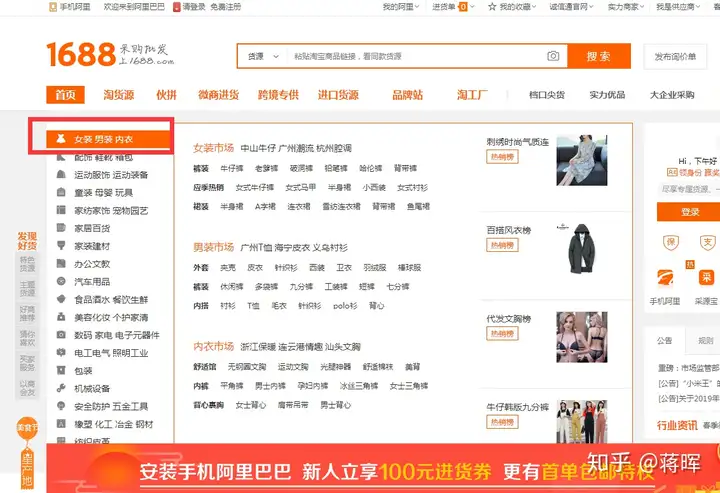
Task: Click the 特色货源 side shortcut
Action: (x=27, y=264)
